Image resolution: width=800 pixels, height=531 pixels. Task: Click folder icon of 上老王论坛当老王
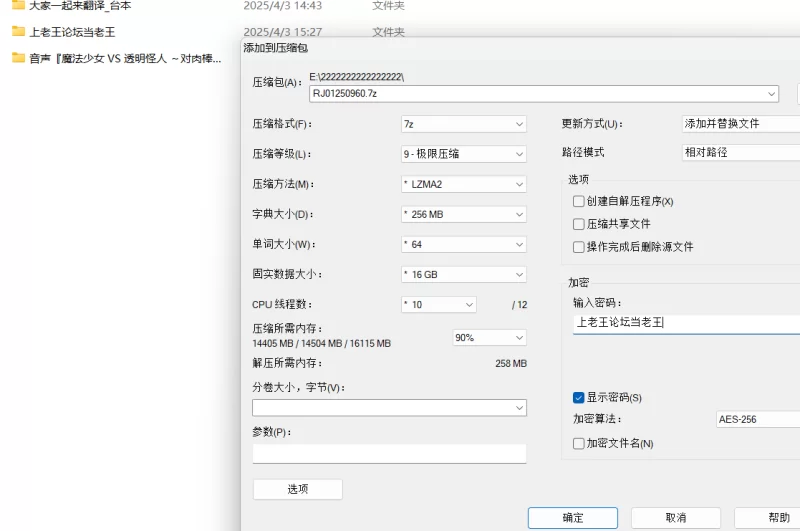tap(18, 32)
